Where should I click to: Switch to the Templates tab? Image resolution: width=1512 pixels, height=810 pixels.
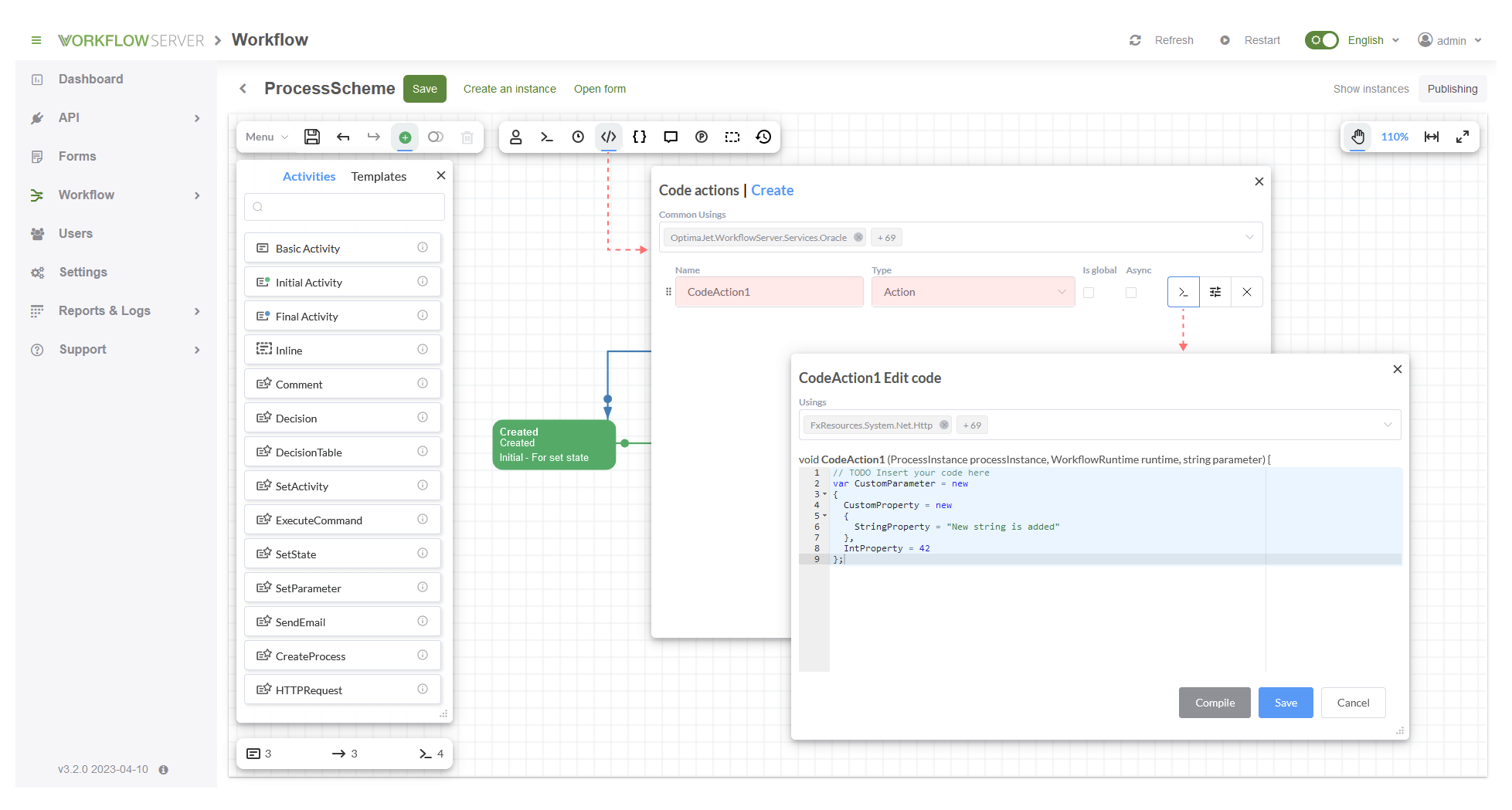click(379, 176)
